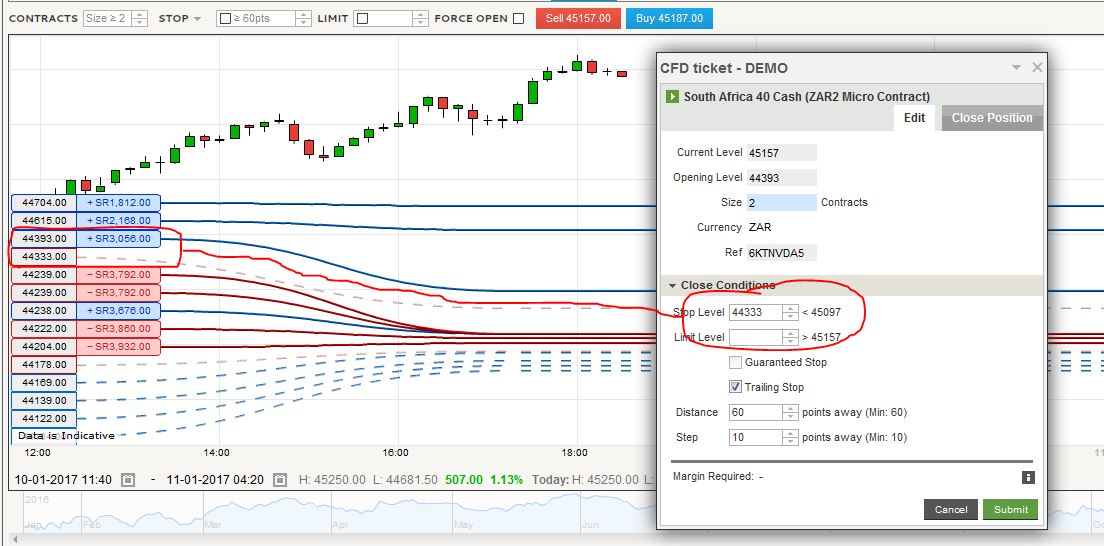The image size is (1104, 546).
Task: Click the start date 10-01-2017 11:40
Action: pos(63,480)
